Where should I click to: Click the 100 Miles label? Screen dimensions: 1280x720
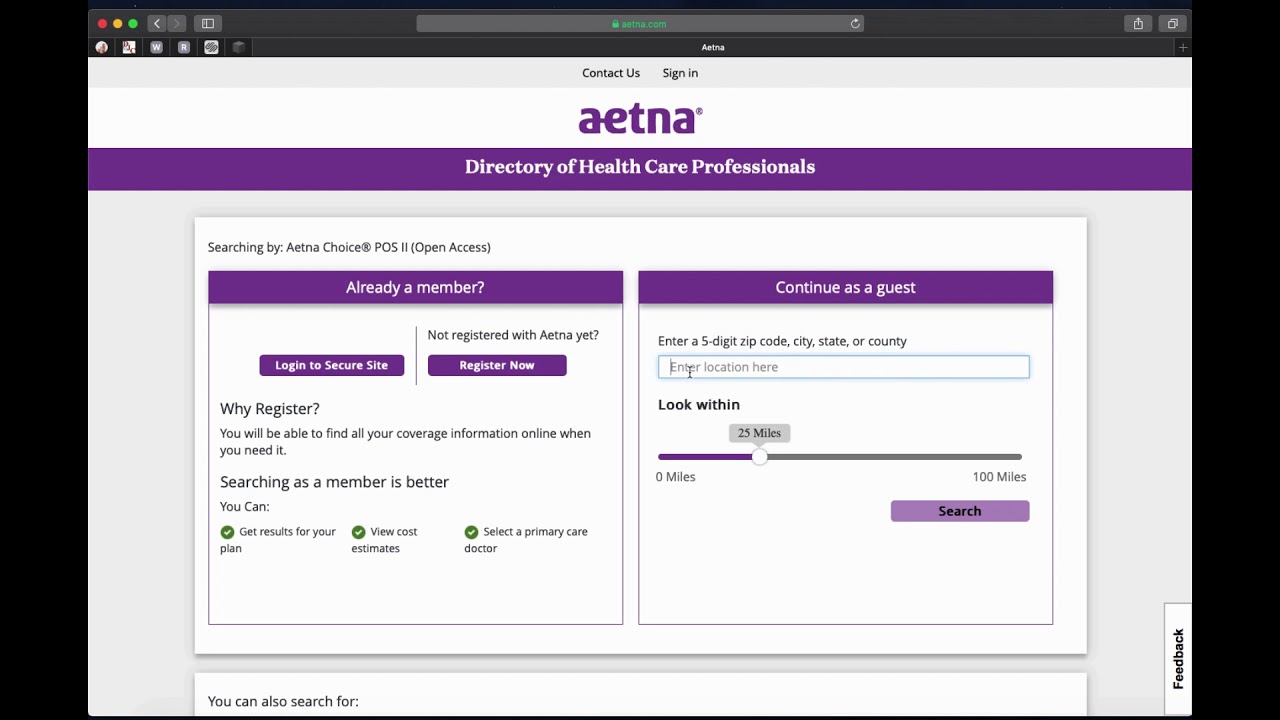pos(999,477)
